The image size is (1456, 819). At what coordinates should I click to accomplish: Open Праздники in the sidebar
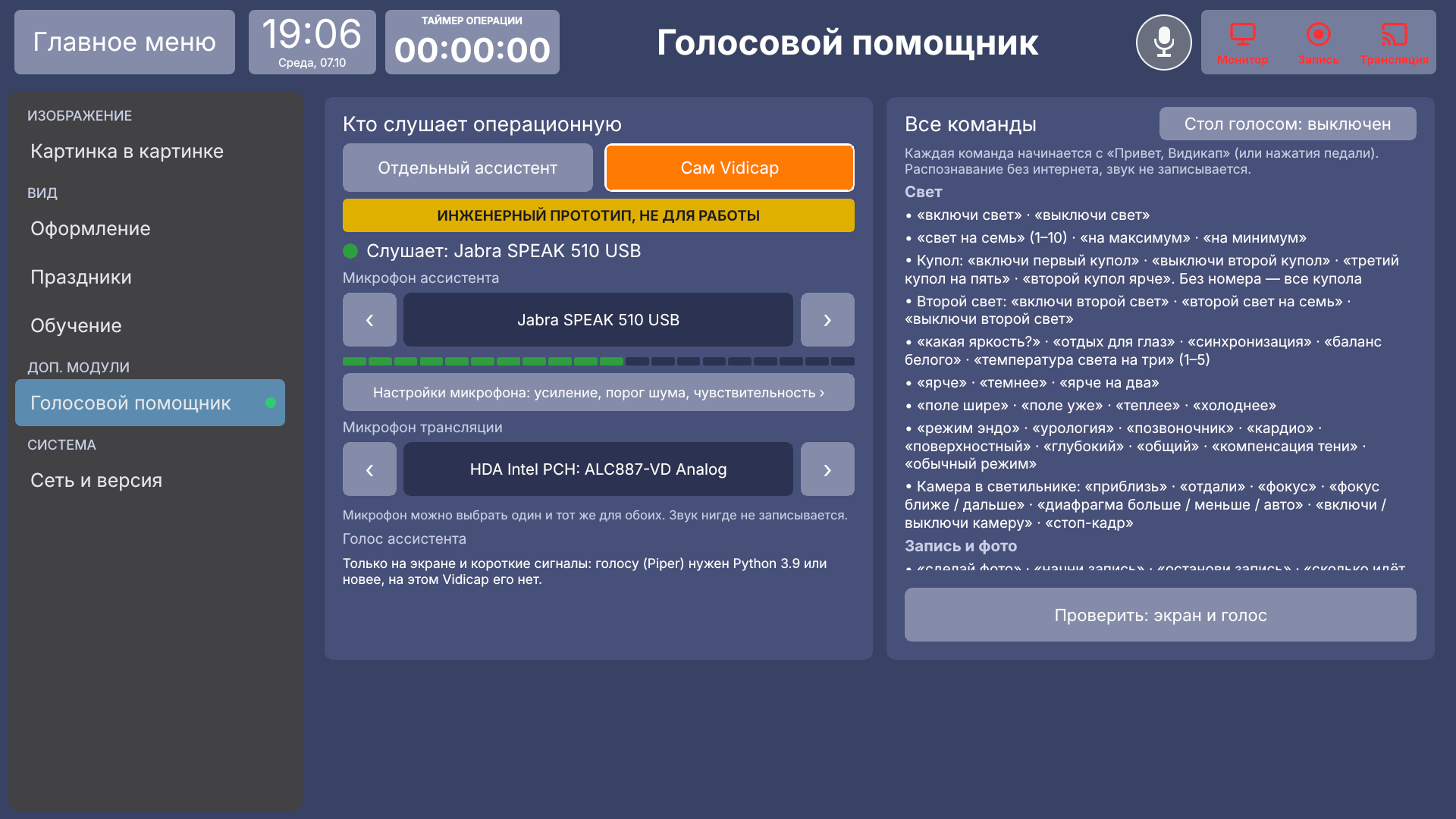click(x=150, y=277)
